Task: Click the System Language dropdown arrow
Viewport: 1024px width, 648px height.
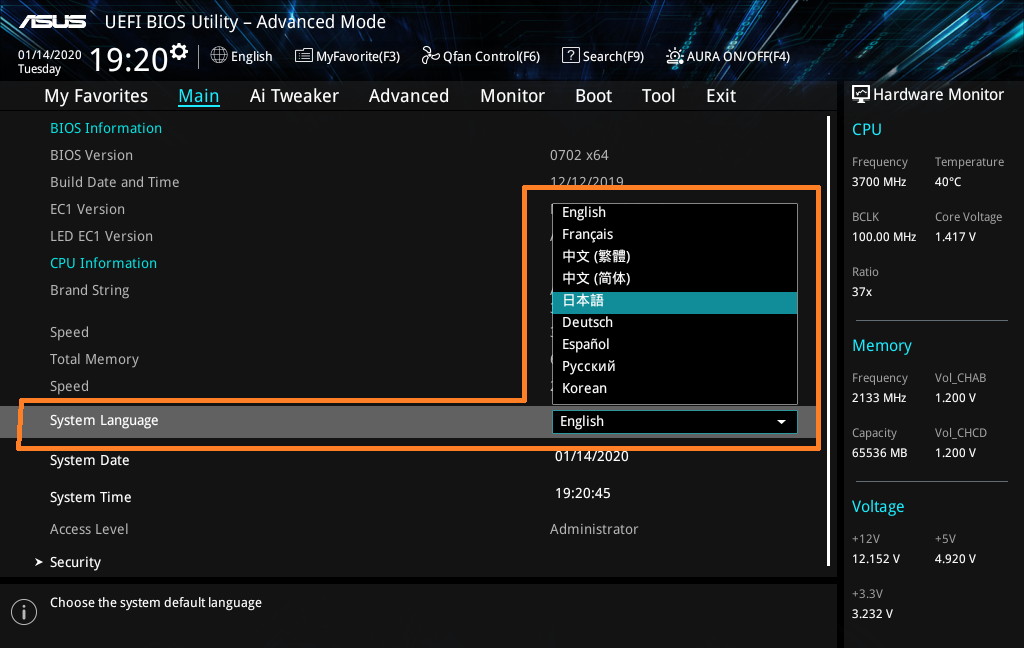Action: [x=781, y=422]
